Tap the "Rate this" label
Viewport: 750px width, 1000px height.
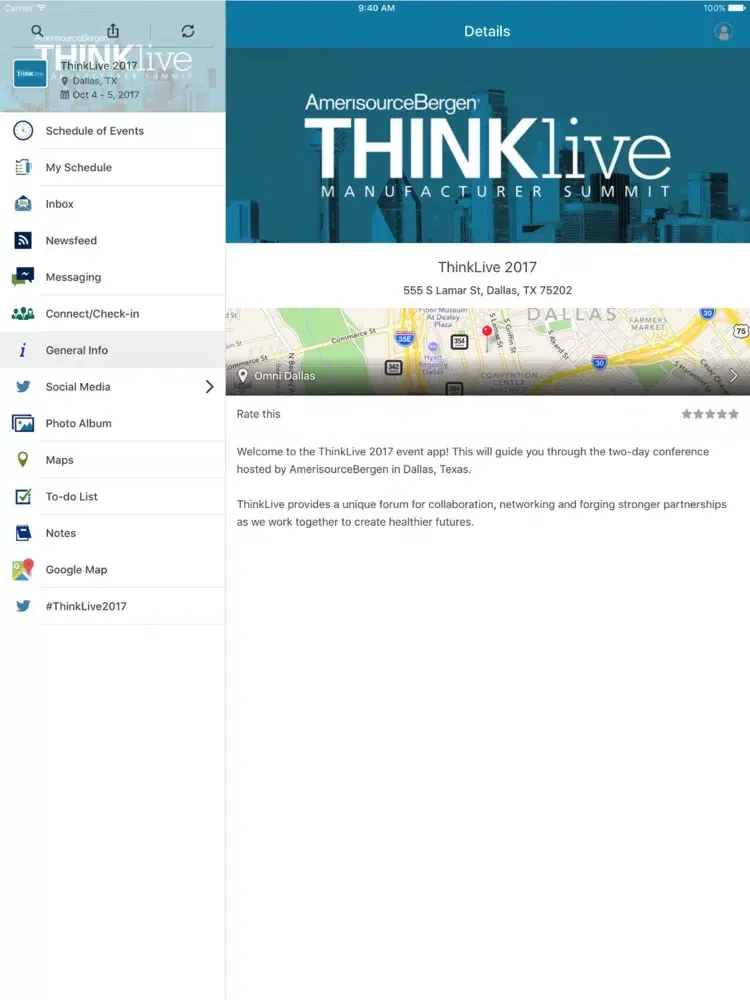(x=258, y=414)
